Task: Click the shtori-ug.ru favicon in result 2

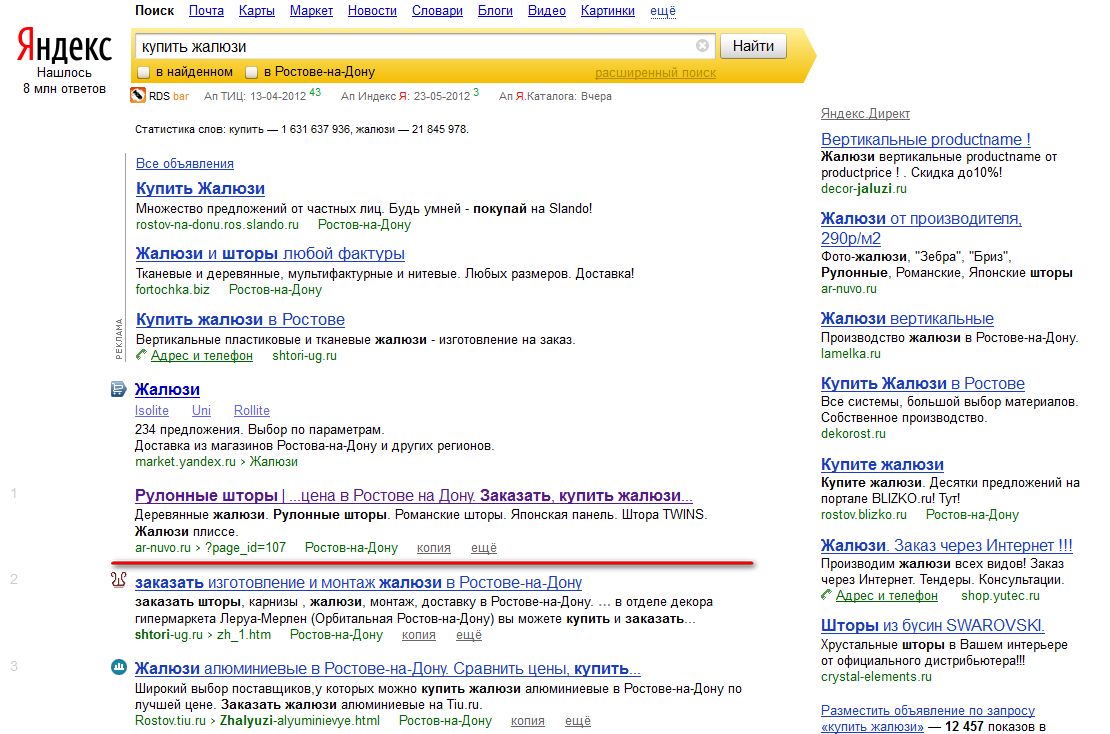Action: coord(118,580)
